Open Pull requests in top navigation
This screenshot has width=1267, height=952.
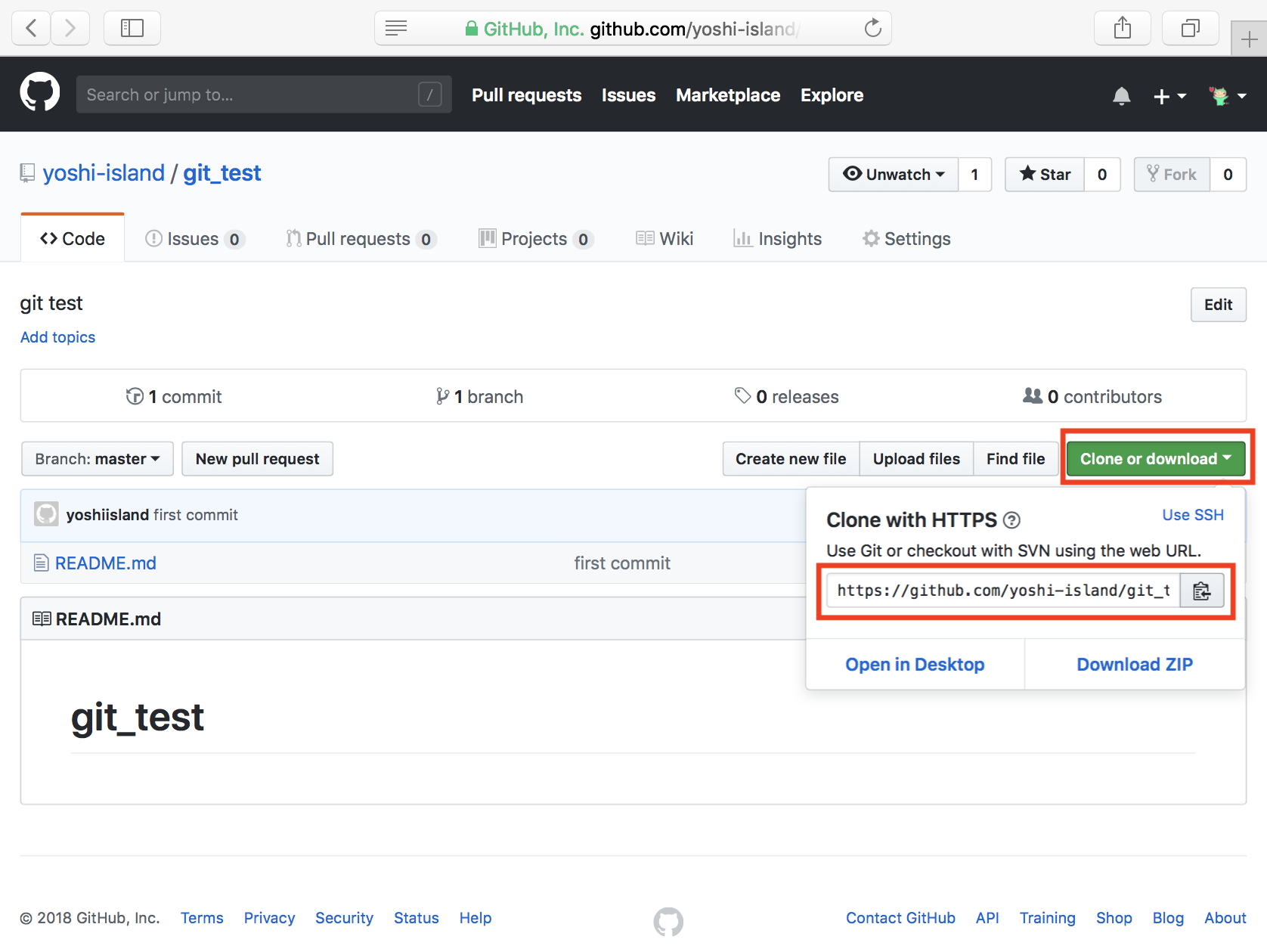click(x=526, y=95)
